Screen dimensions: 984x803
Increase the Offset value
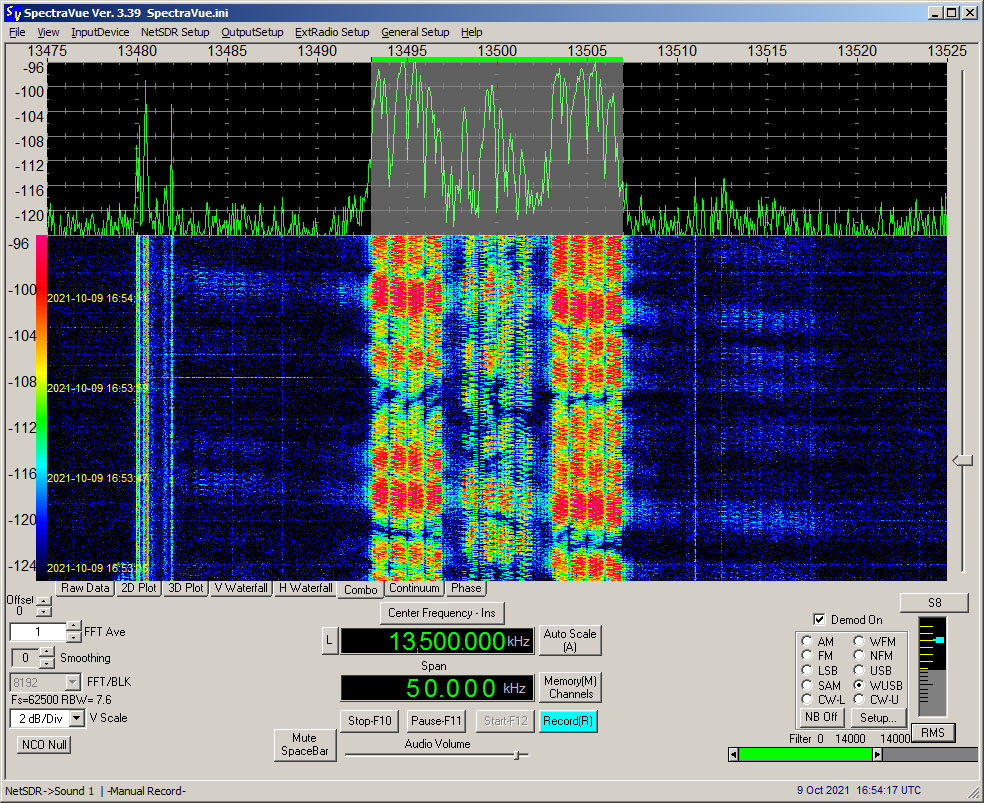pyautogui.click(x=43, y=601)
